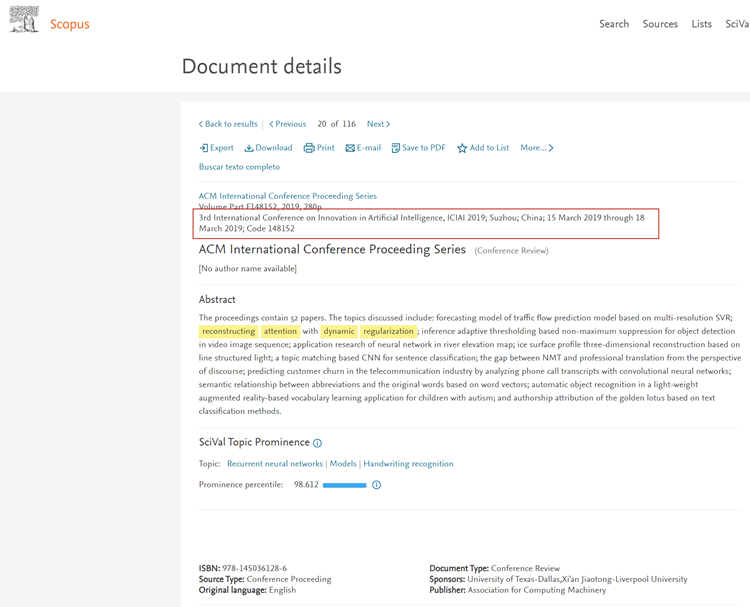Viewport: 750px width, 607px height.
Task: Click the Association for Computing Machinery publisher
Action: [537, 590]
